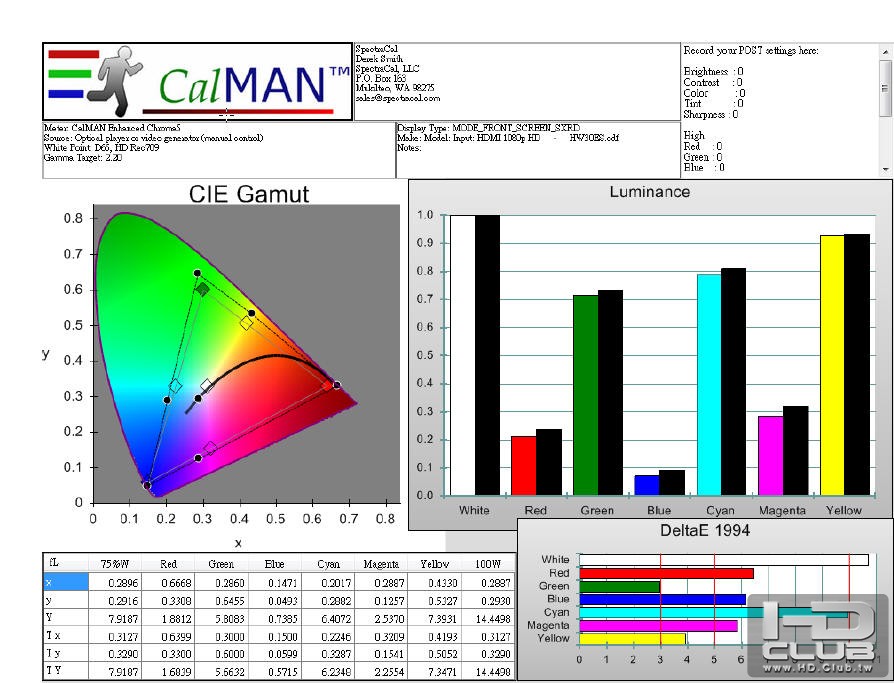Click the 'Display Type: MODE_FRONT_SCREEN_SXRD' line
Screen dimensions: 894x683
489,128
